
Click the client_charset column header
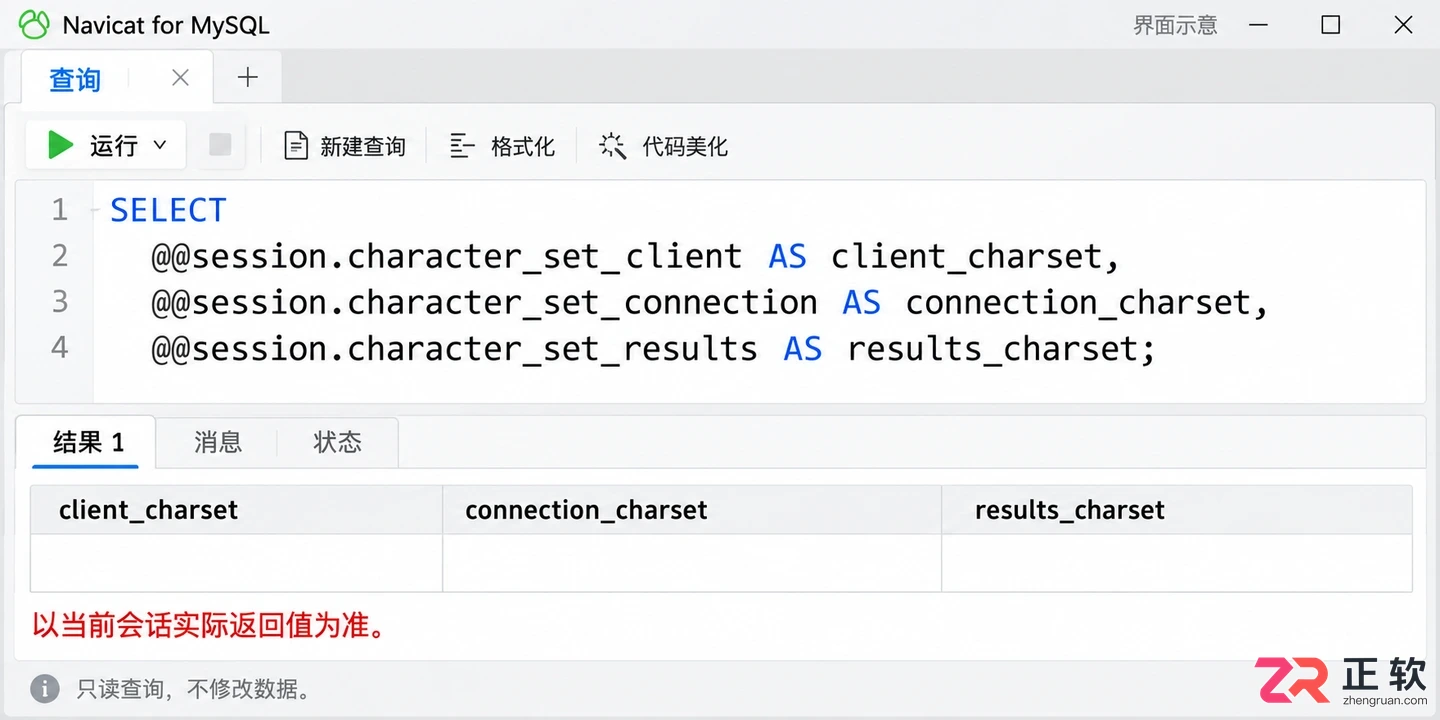coord(236,510)
